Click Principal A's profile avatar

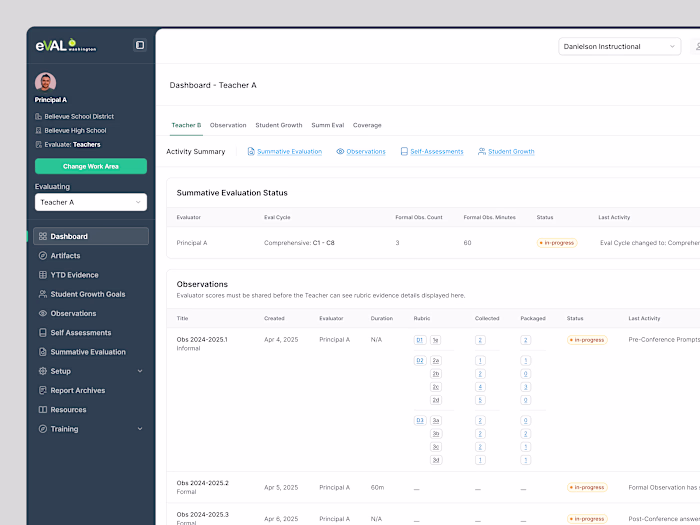tap(46, 82)
